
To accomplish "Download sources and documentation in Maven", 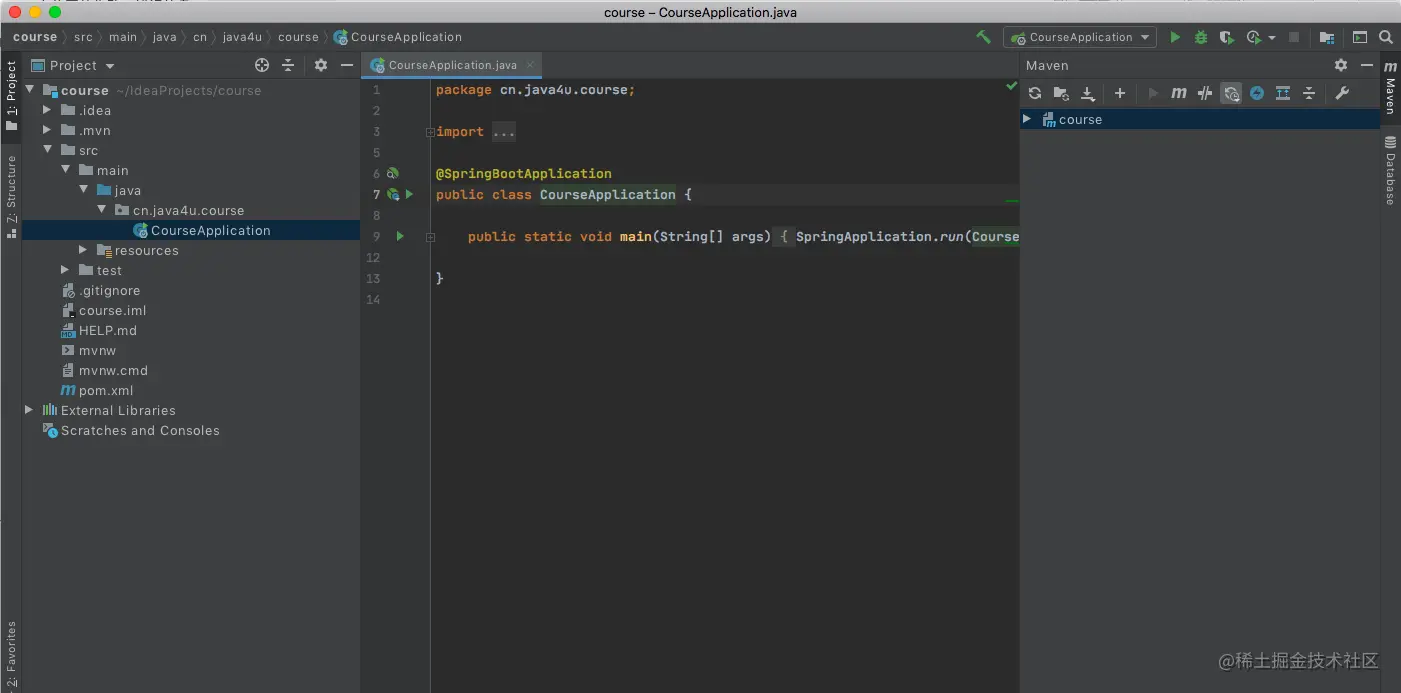I will (x=1087, y=93).
